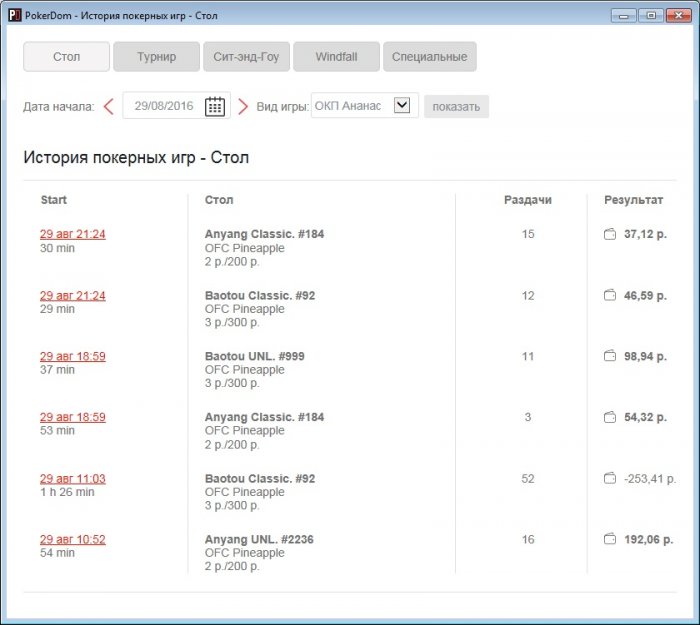
Task: Click heading История покерных игр - Стол
Action: [136, 158]
